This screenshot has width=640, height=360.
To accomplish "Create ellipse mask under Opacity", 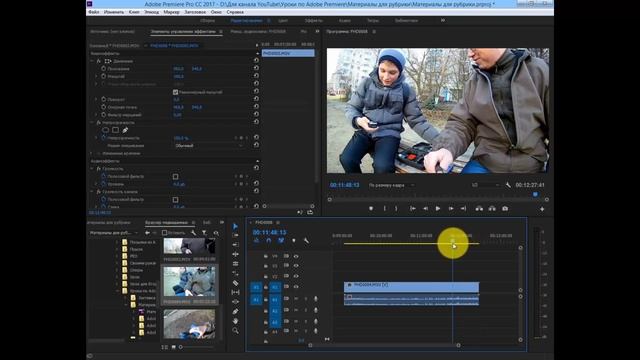I will (106, 130).
